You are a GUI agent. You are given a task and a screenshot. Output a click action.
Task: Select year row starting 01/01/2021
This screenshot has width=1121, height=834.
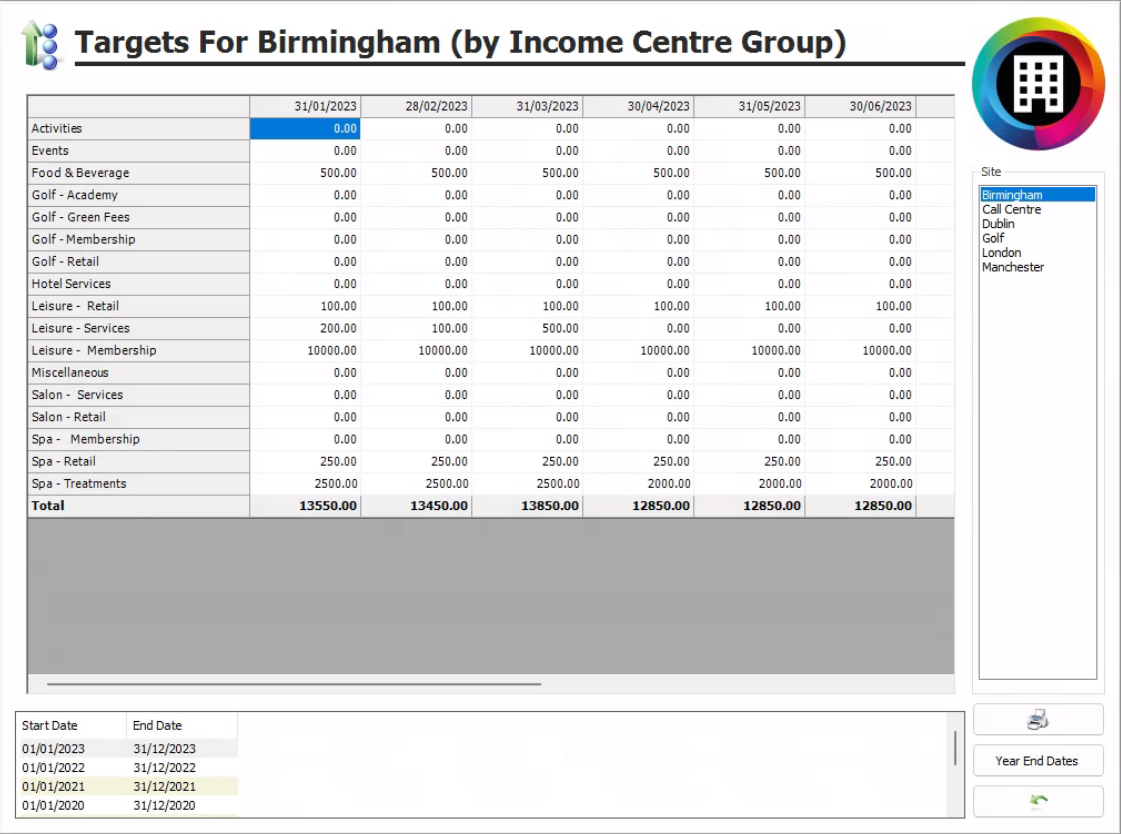[x=127, y=786]
